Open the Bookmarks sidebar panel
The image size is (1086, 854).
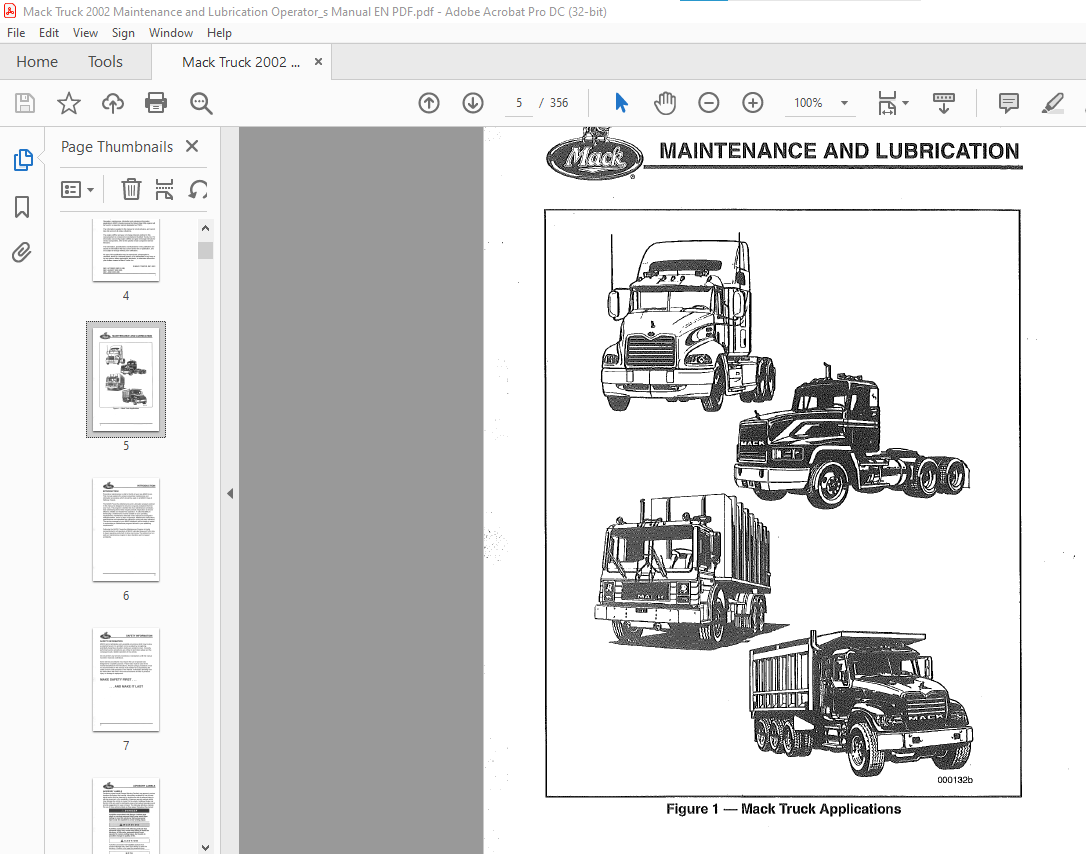[22, 206]
